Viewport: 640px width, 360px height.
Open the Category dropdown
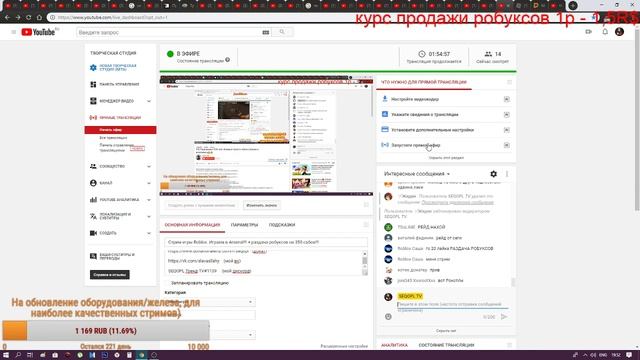tap(210, 302)
